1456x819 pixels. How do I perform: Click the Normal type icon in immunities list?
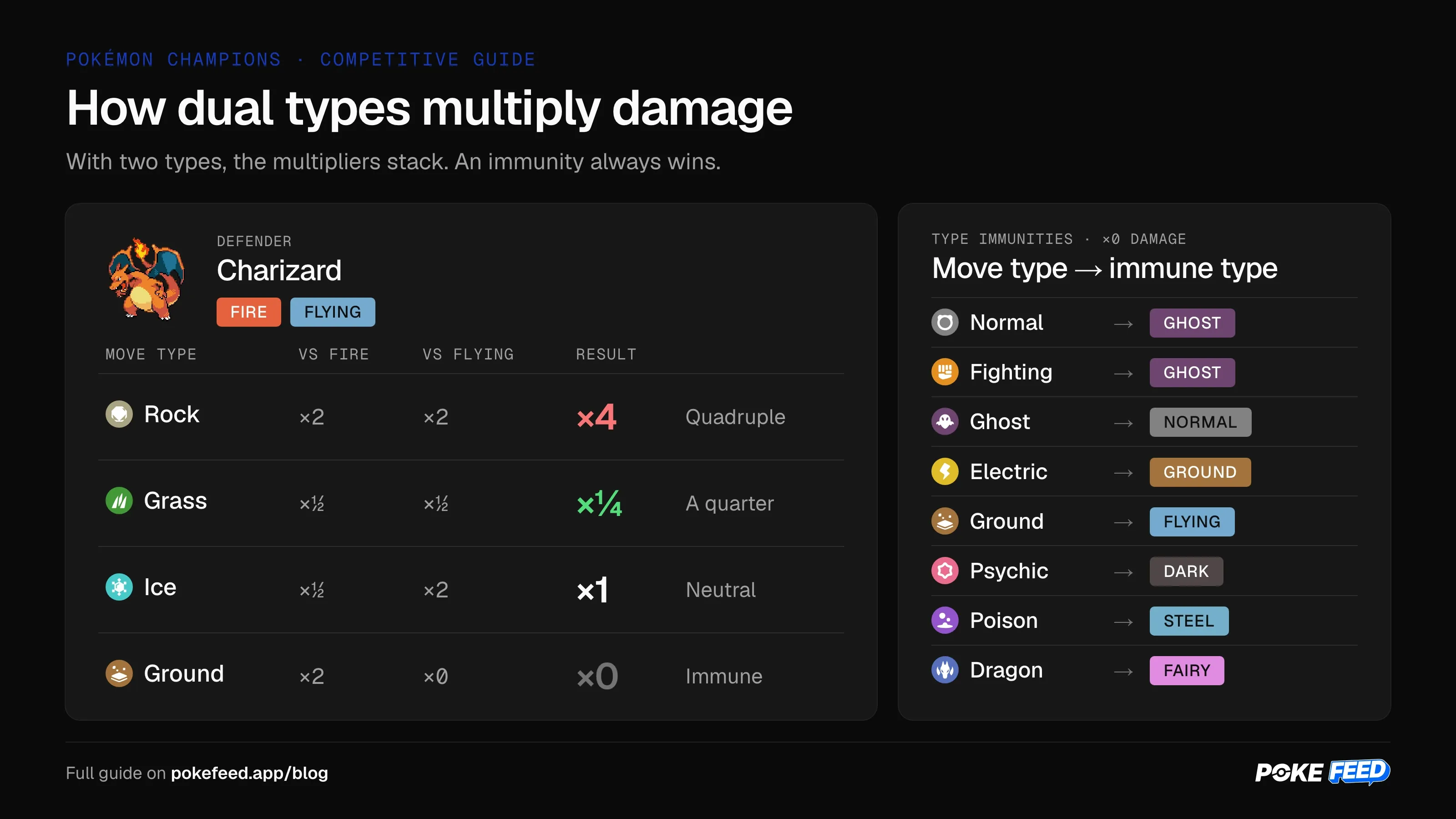pyautogui.click(x=945, y=322)
